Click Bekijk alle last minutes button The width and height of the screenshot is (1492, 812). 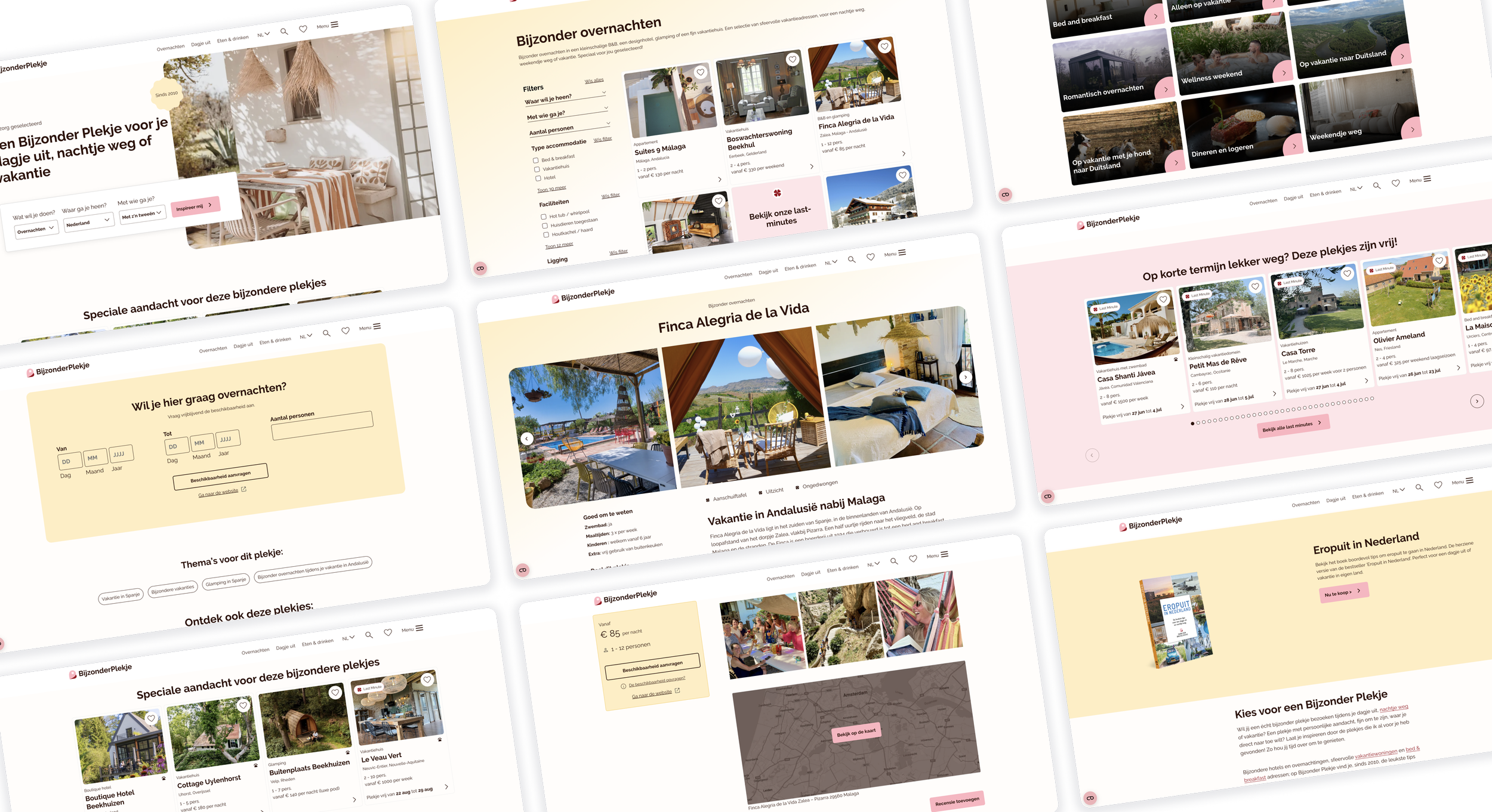point(1293,426)
